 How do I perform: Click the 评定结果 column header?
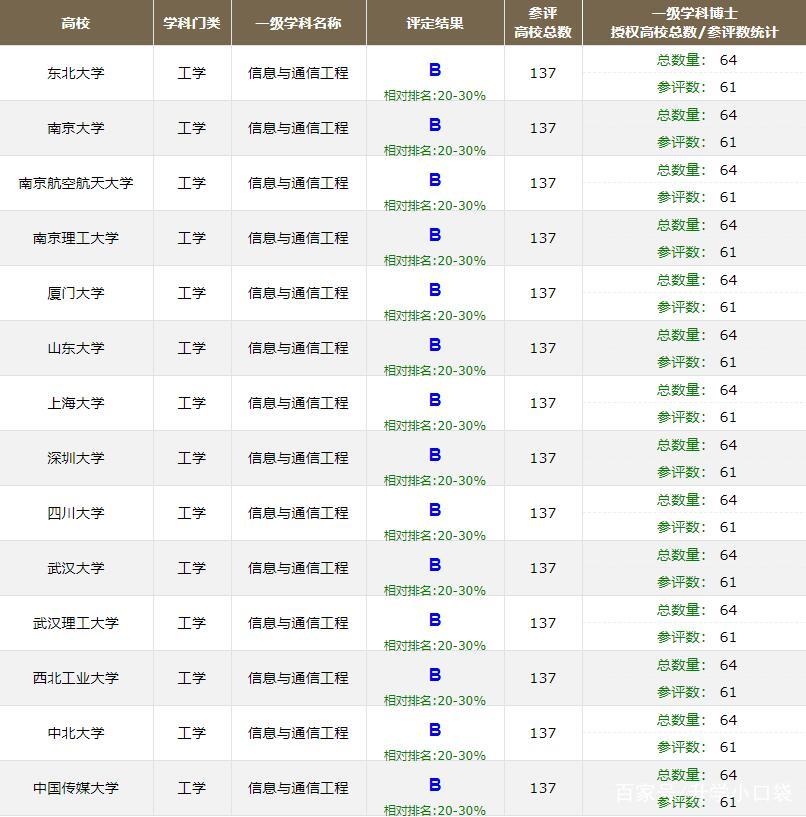[435, 23]
